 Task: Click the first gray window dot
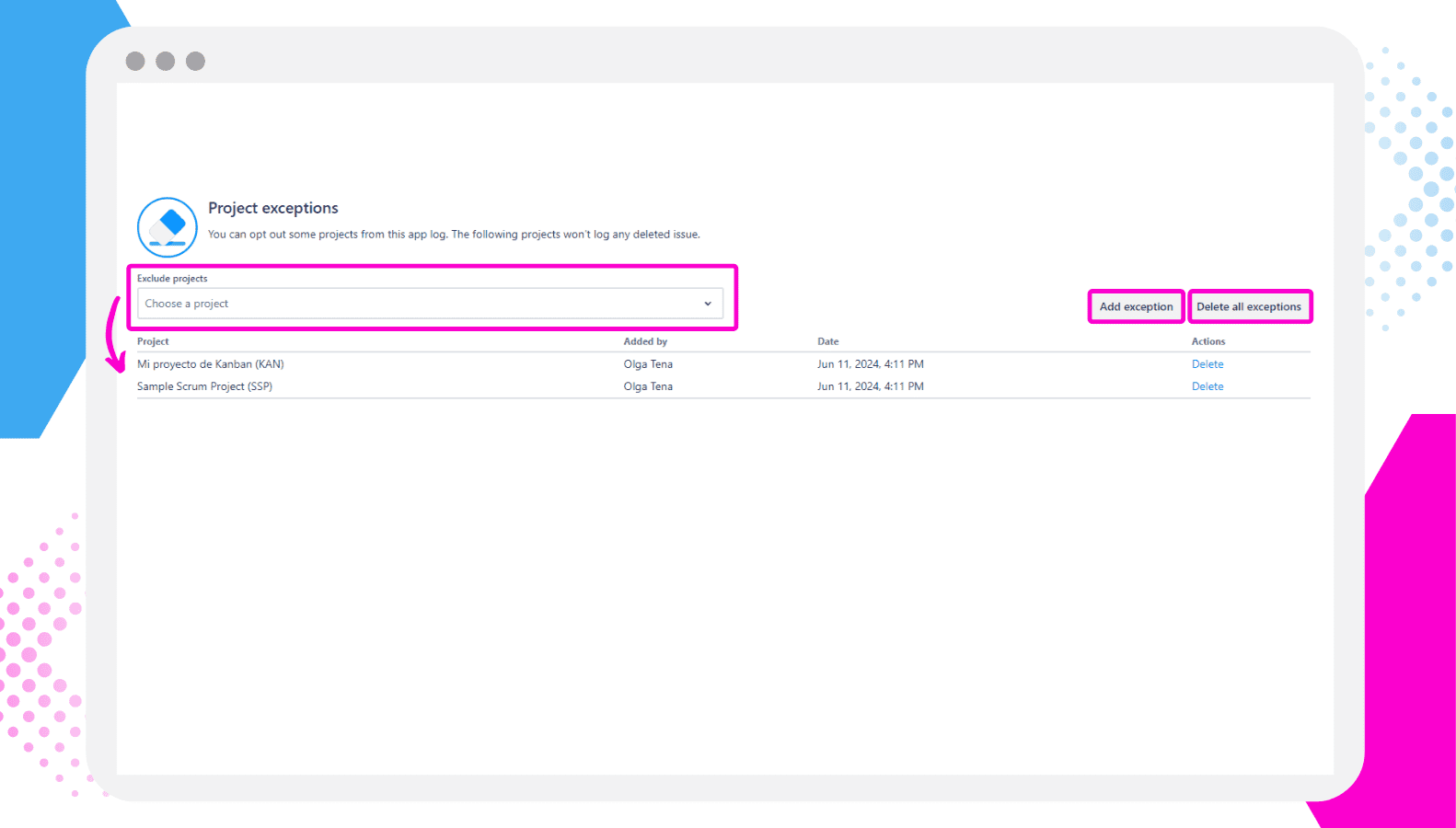point(135,61)
